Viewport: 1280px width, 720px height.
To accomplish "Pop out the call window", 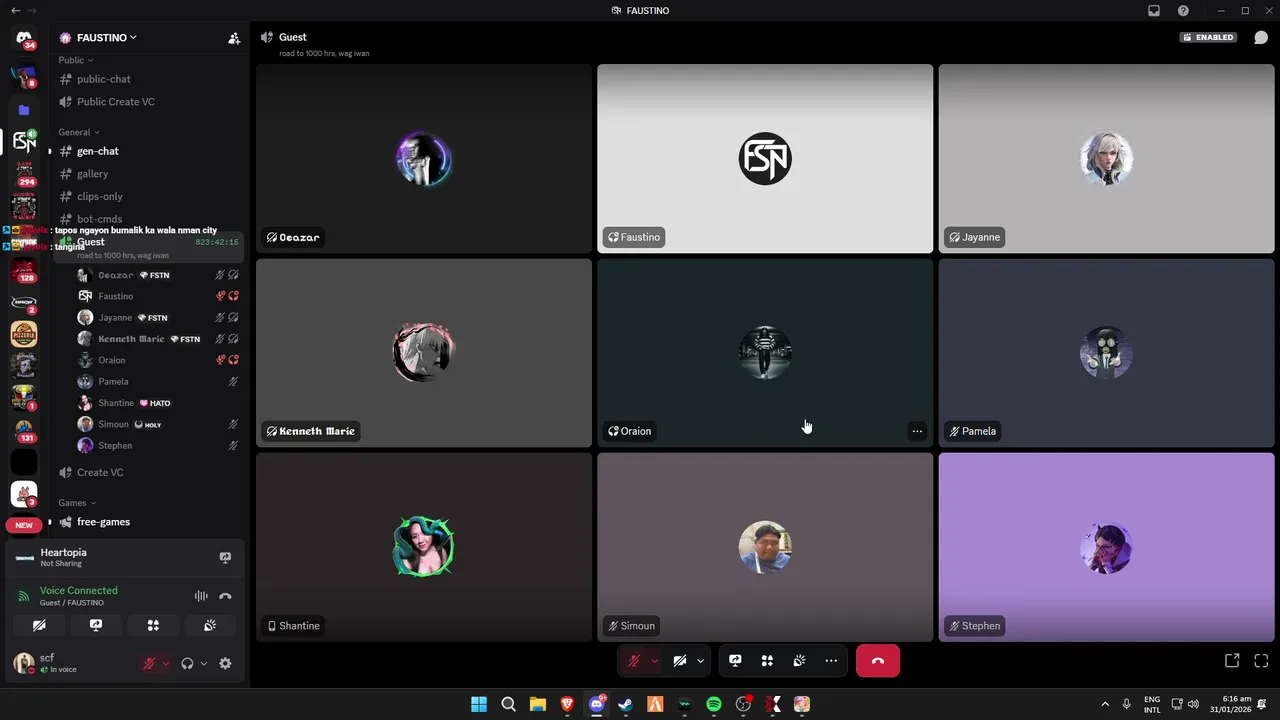I will (1232, 661).
